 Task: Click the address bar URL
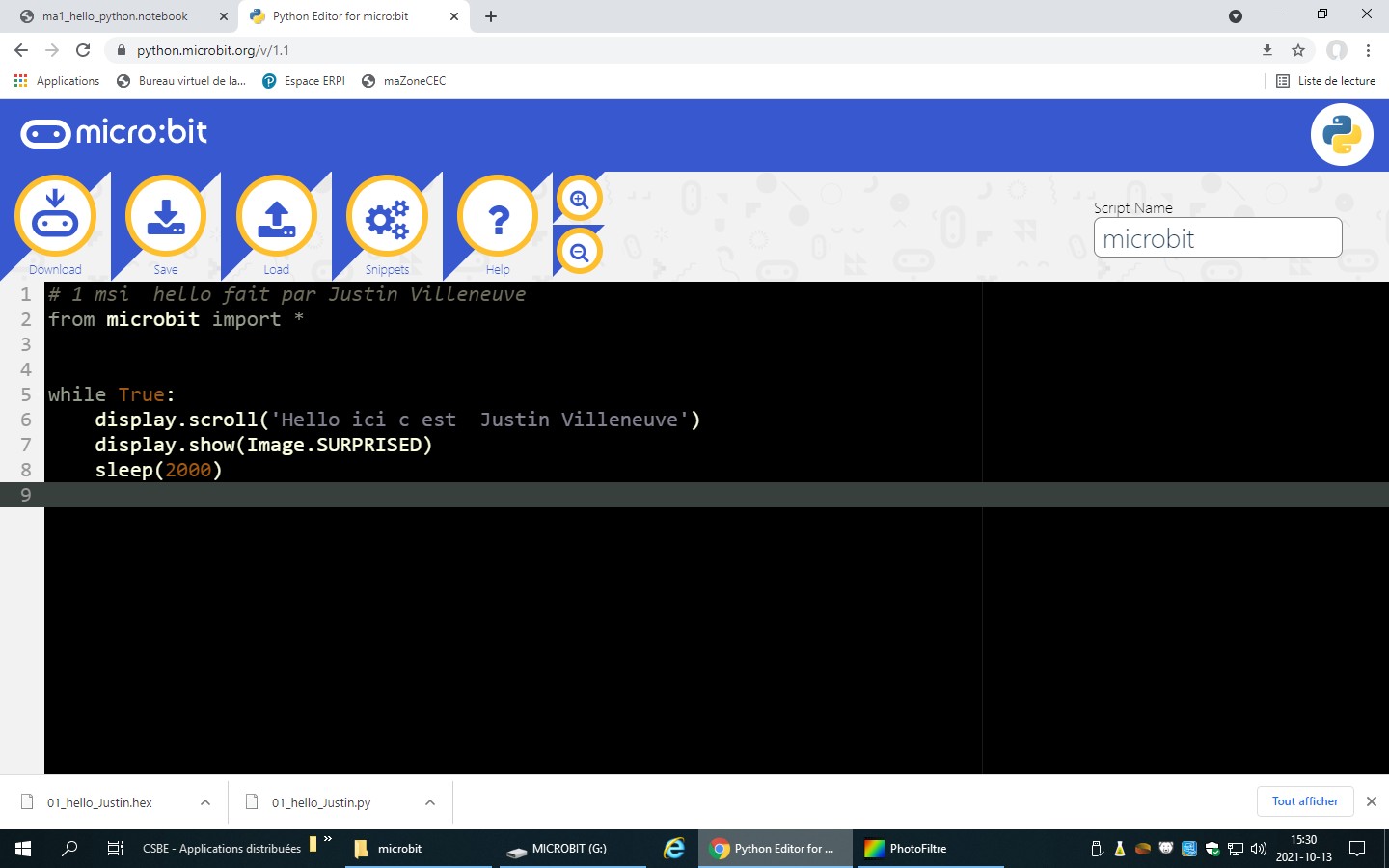tap(212, 50)
